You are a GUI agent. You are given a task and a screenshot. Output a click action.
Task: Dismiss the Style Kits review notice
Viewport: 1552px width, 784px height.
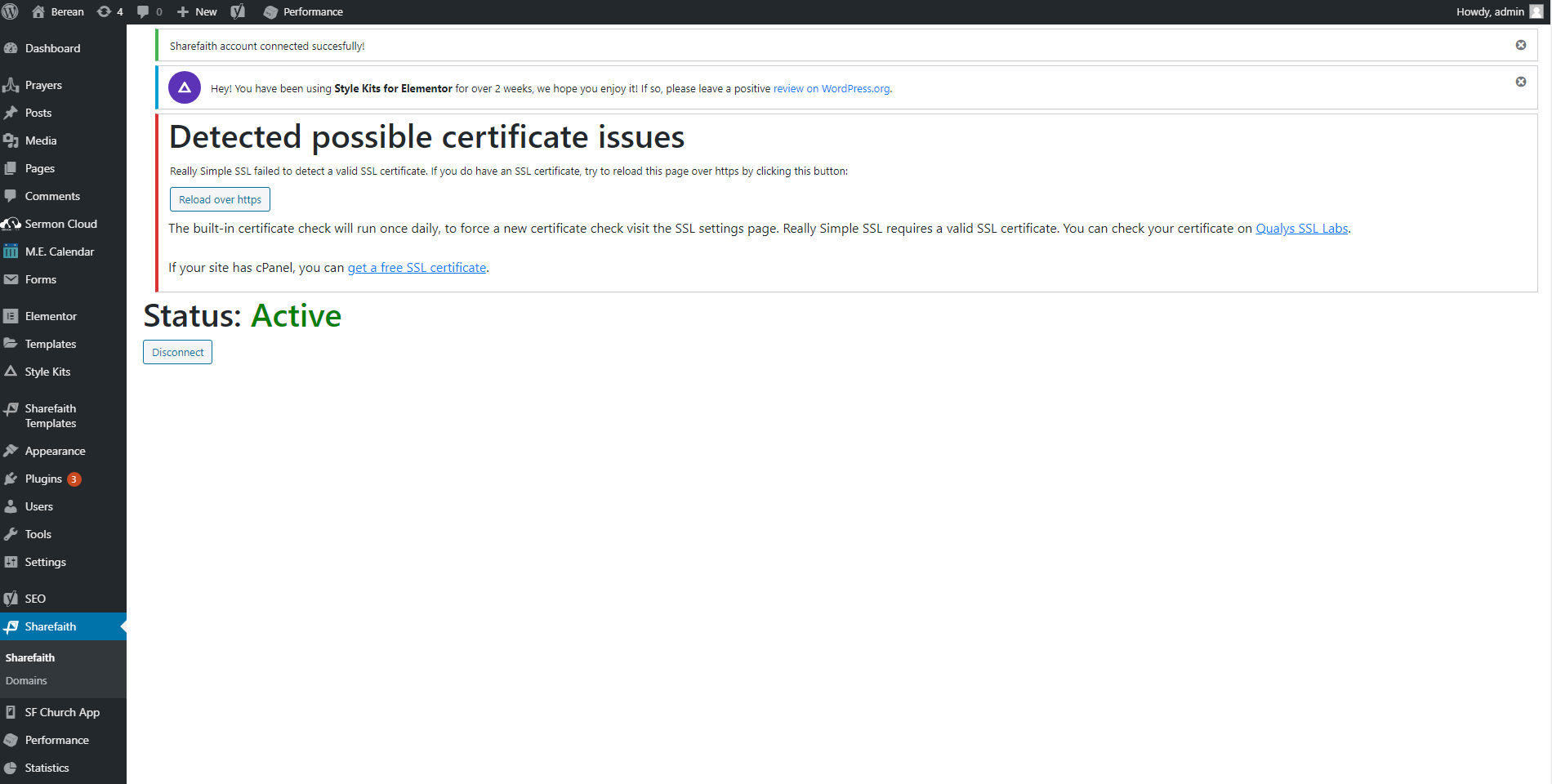tap(1520, 82)
